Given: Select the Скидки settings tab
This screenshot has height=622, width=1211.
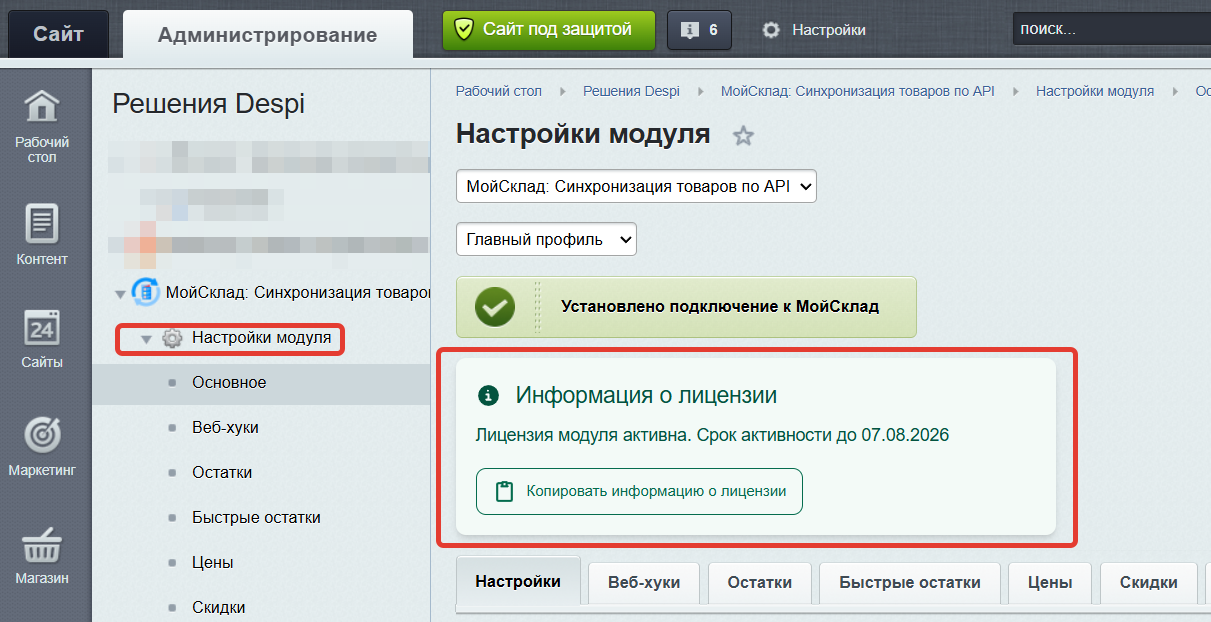Looking at the screenshot, I should (1148, 582).
